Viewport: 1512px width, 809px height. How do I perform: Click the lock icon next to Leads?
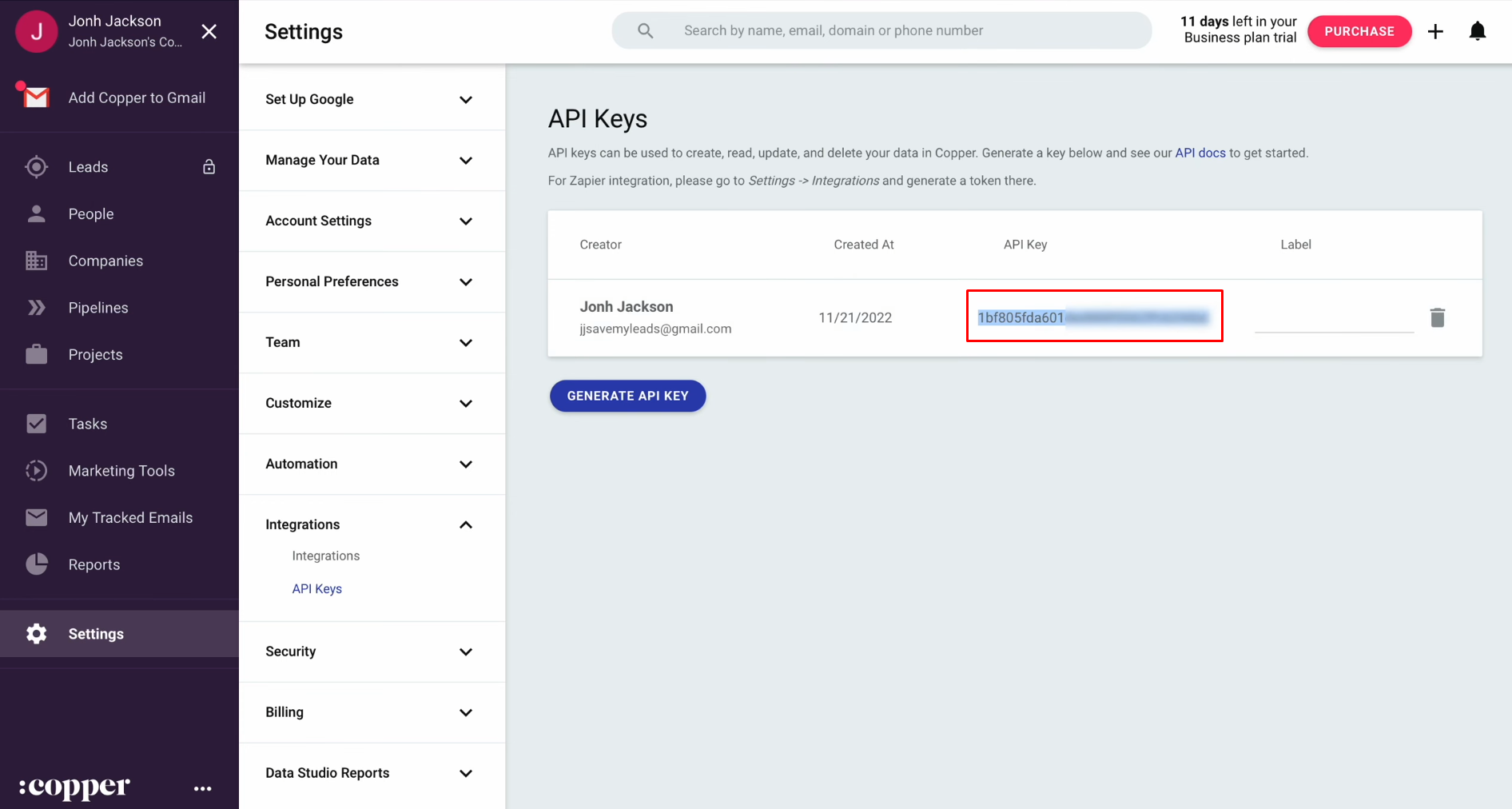point(209,166)
